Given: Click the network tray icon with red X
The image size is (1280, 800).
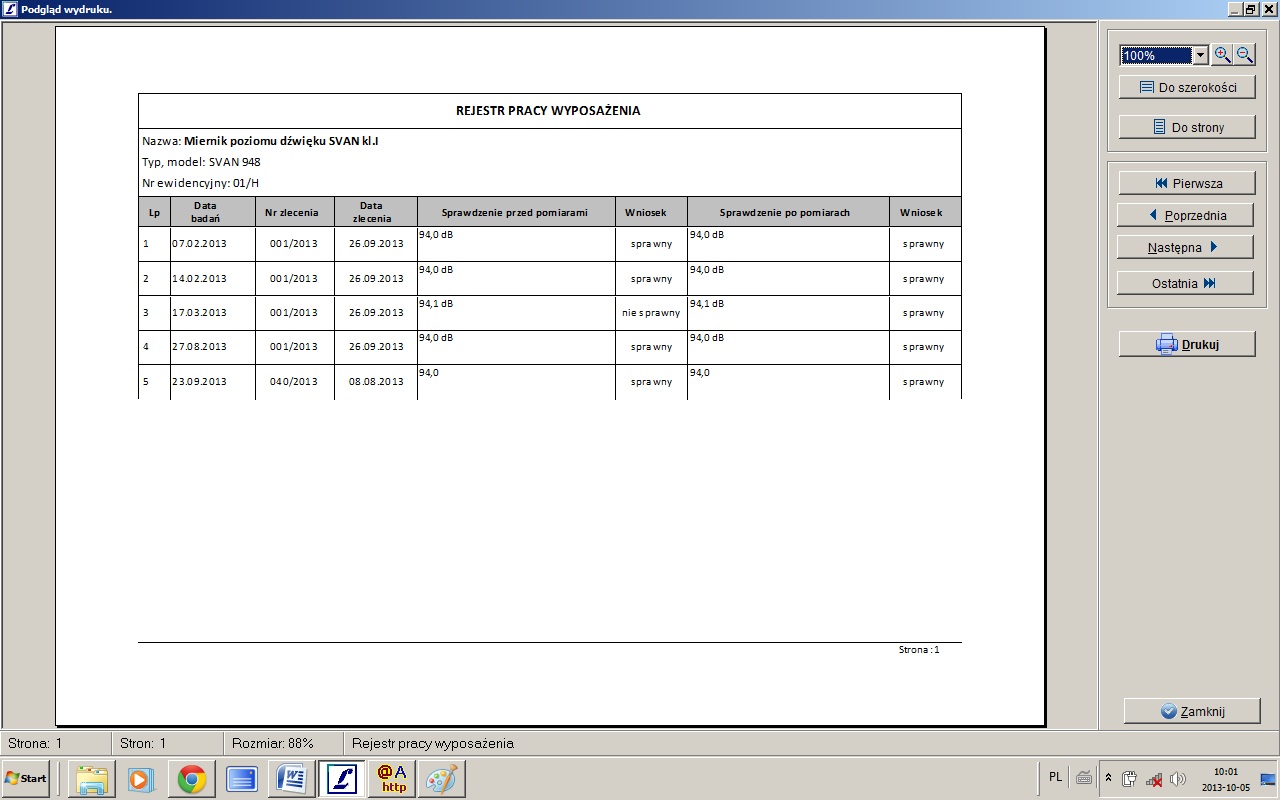Looking at the screenshot, I should pyautogui.click(x=1154, y=779).
